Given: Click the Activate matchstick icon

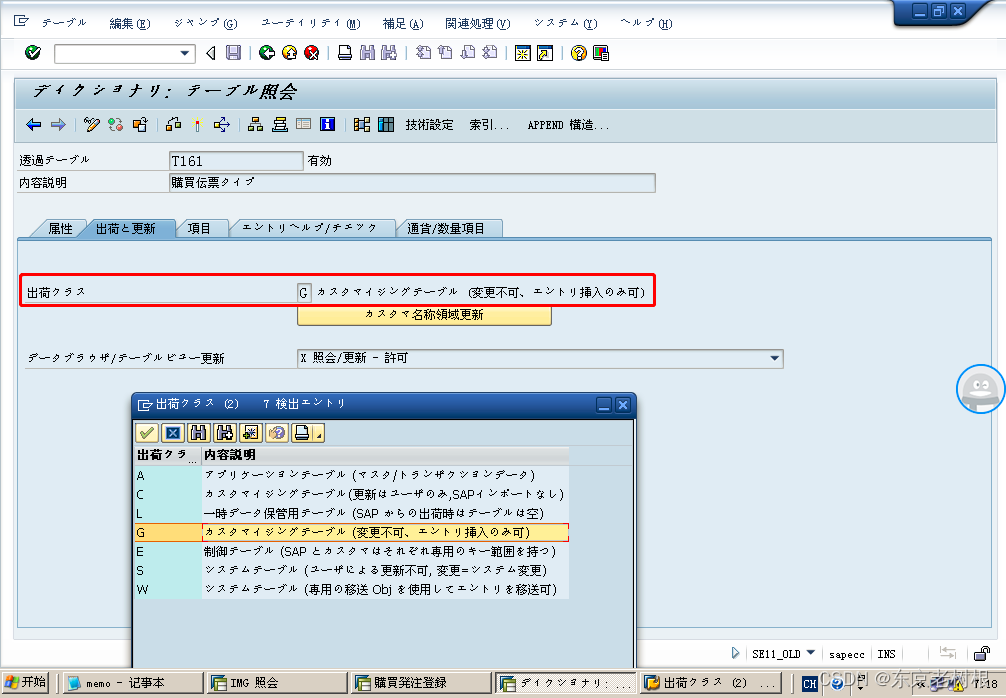Looking at the screenshot, I should [x=198, y=124].
